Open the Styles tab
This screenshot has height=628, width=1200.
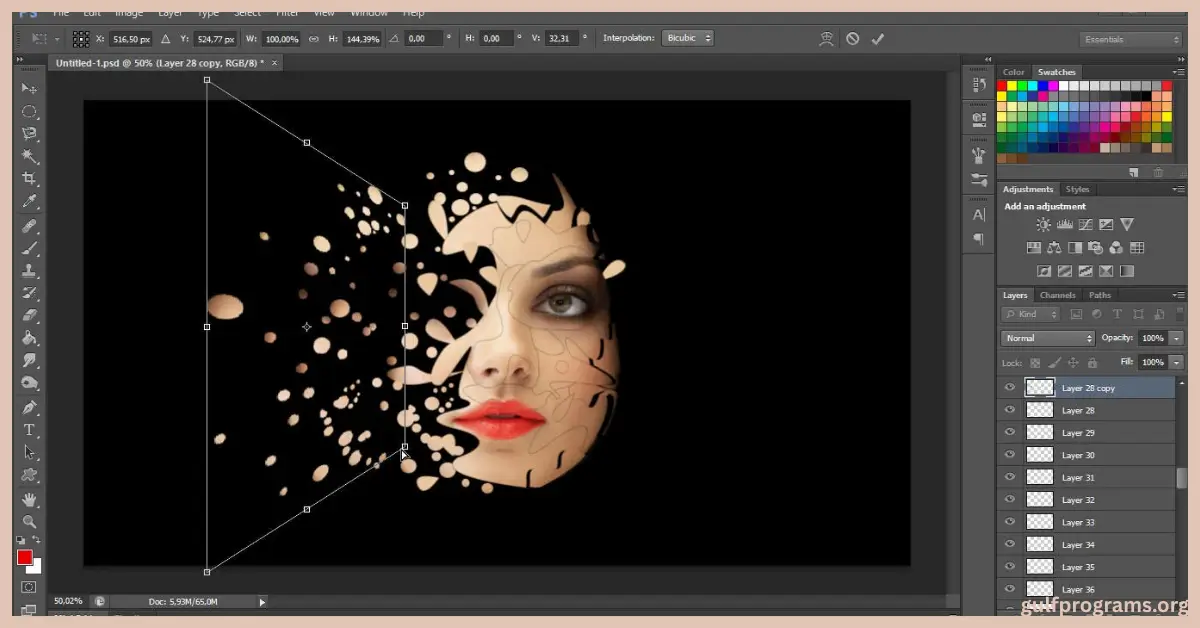1077,189
